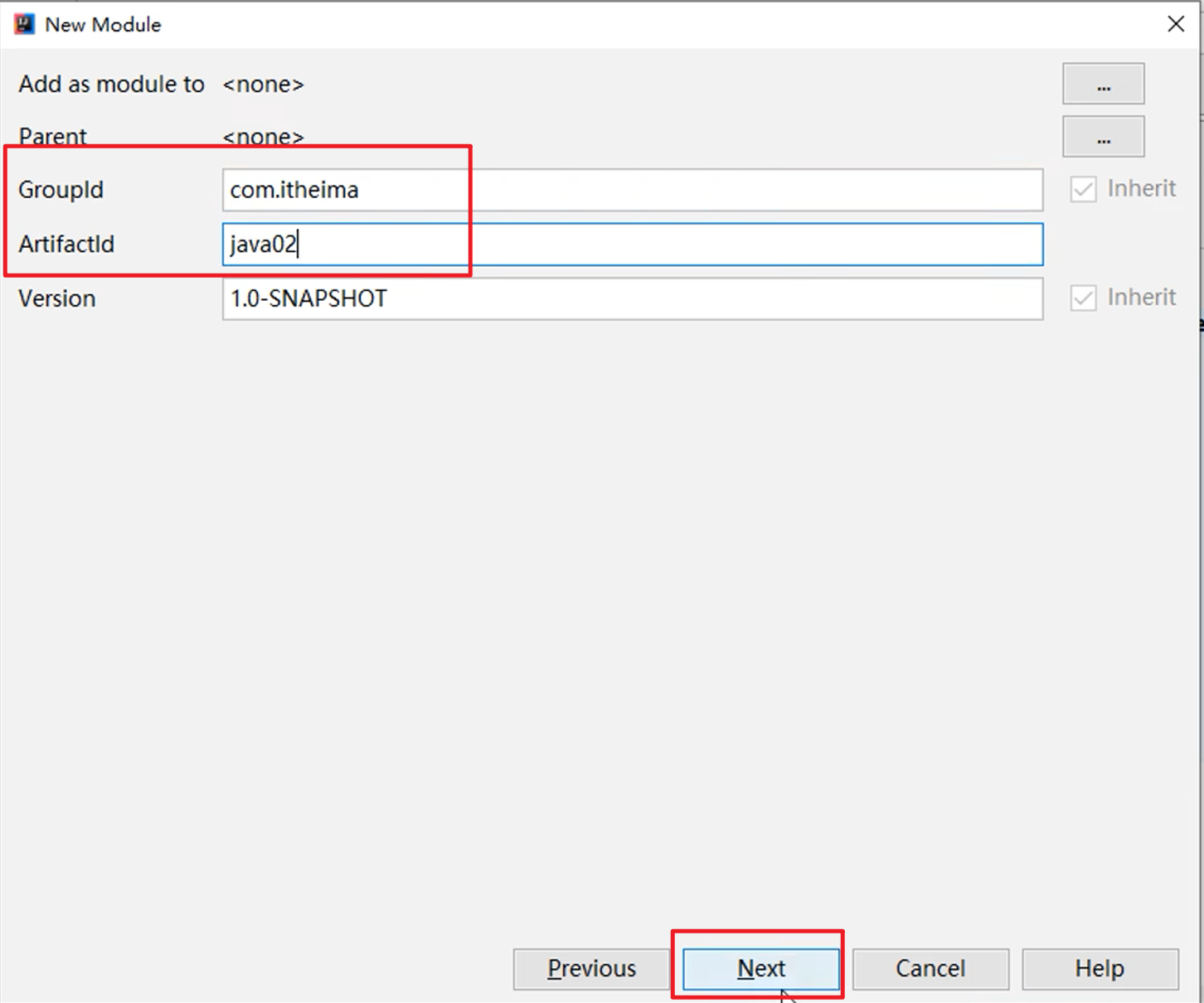Focus the Version input field

tap(633, 298)
